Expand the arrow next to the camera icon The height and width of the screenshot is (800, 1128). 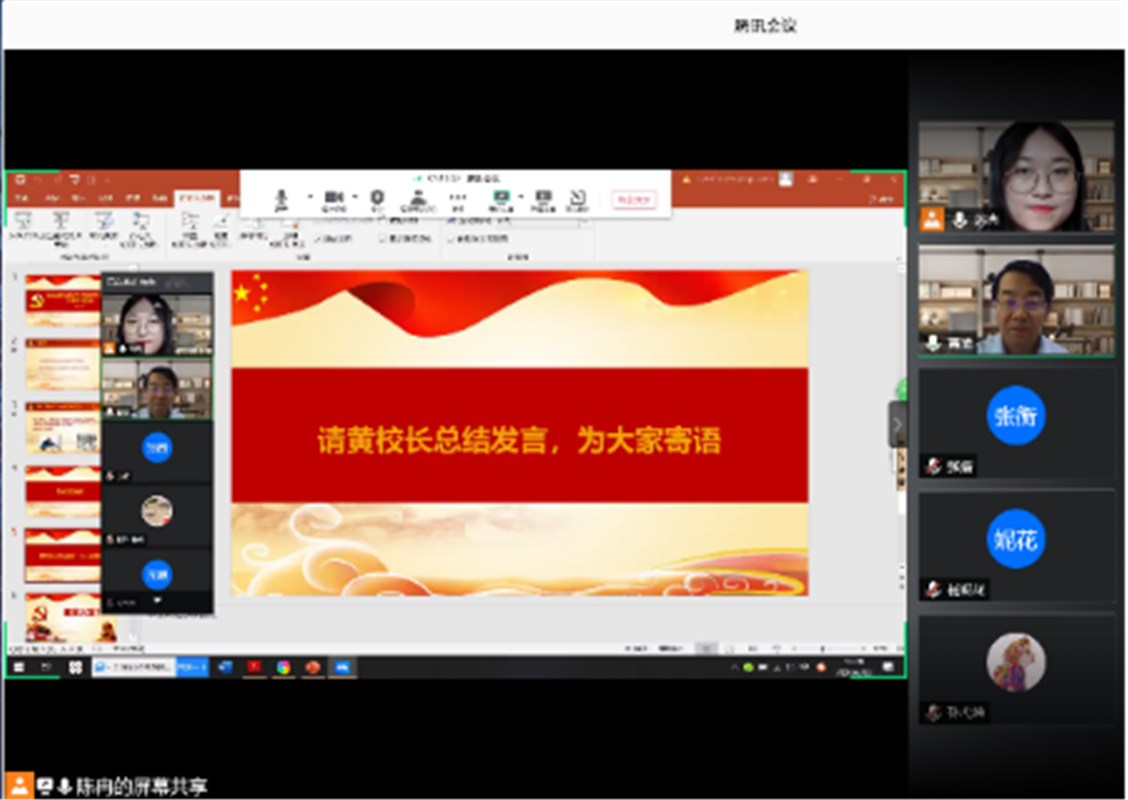click(353, 197)
